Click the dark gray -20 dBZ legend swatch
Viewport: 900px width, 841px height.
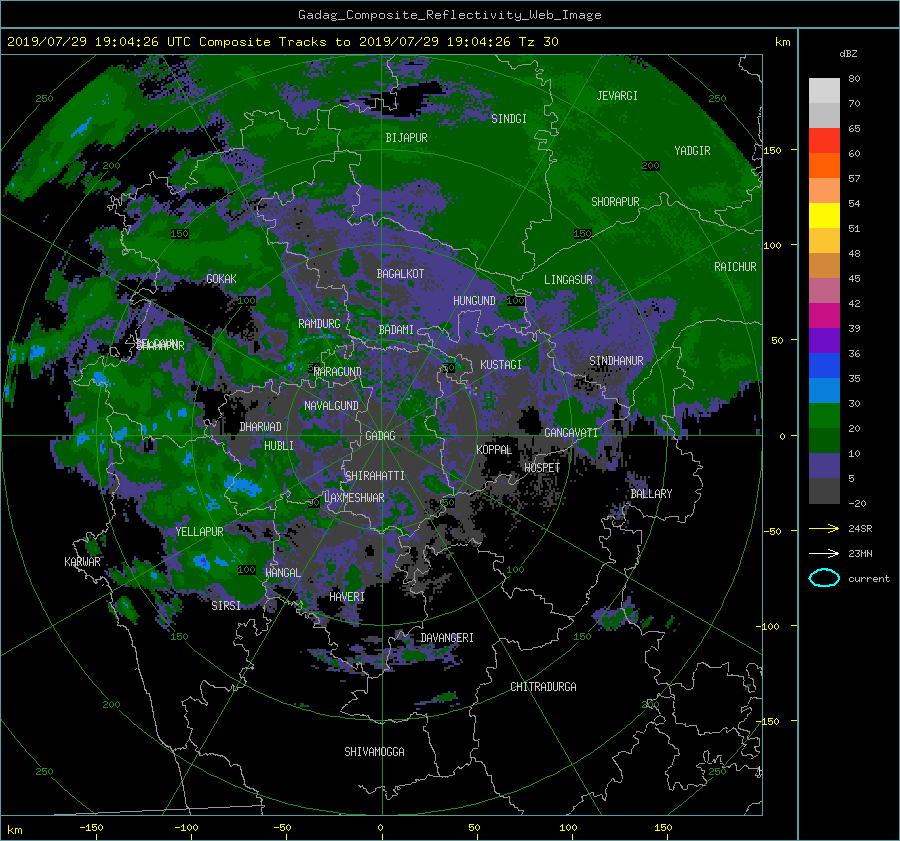coord(824,491)
